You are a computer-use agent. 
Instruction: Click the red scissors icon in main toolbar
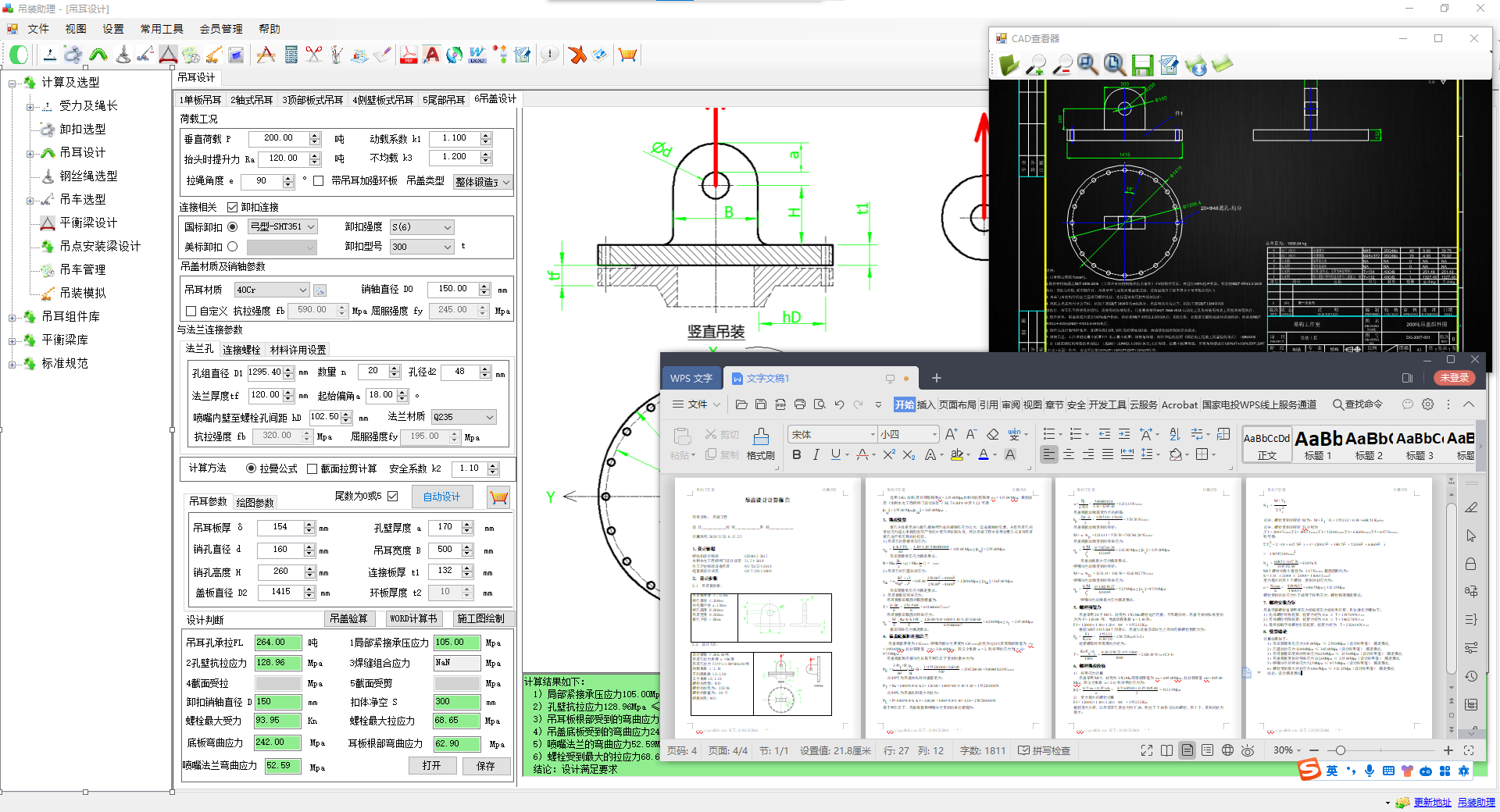(314, 55)
